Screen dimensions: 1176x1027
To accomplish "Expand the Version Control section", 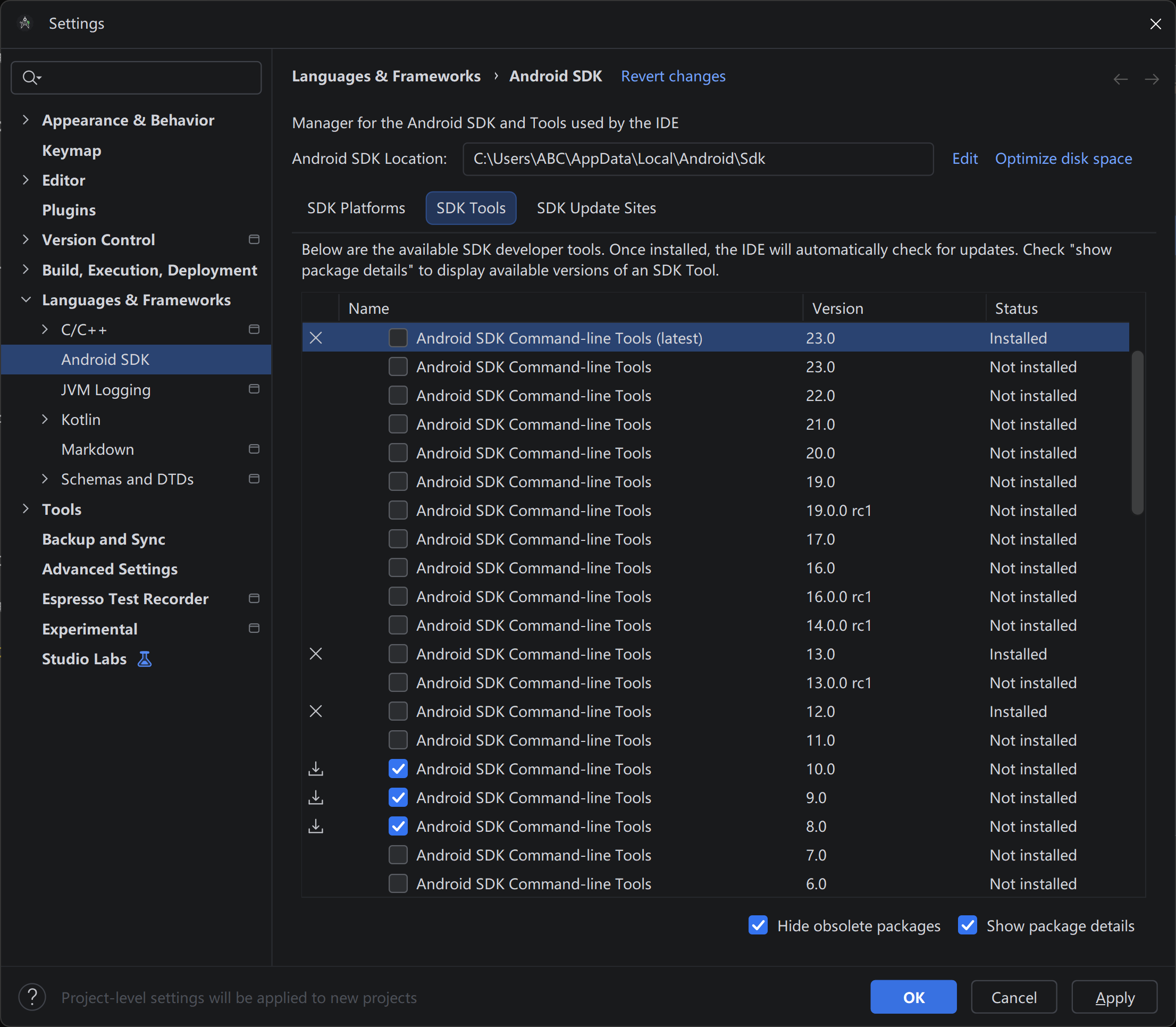I will (25, 239).
